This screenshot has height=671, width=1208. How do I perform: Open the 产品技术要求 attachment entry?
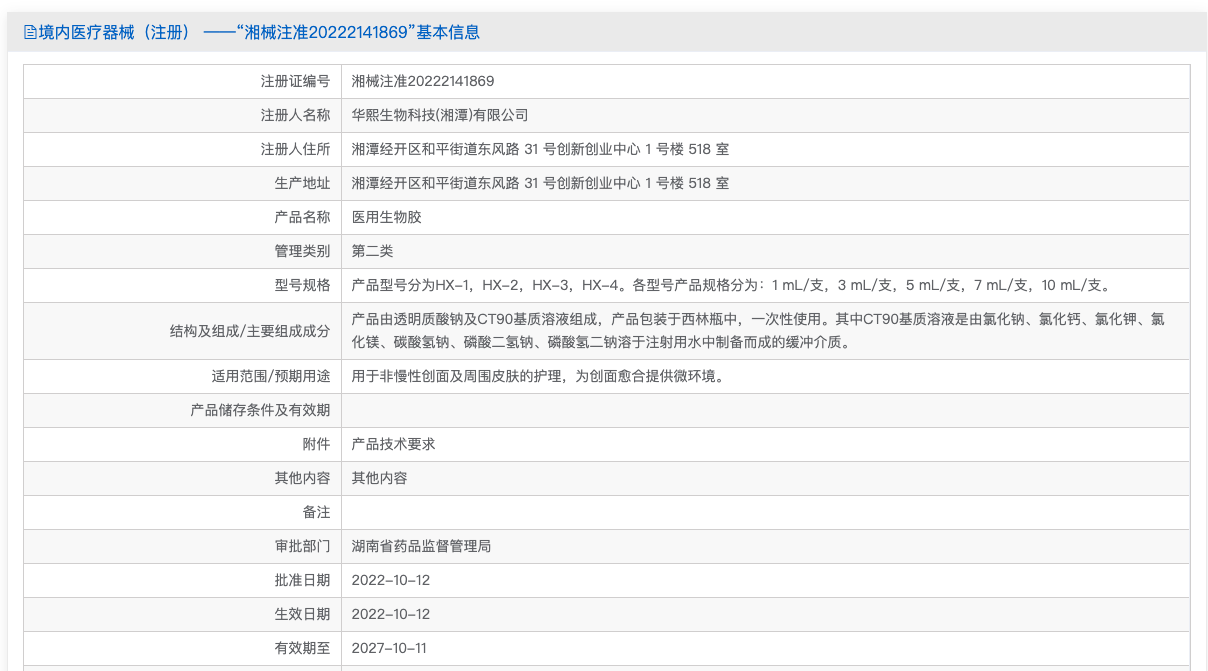(394, 444)
